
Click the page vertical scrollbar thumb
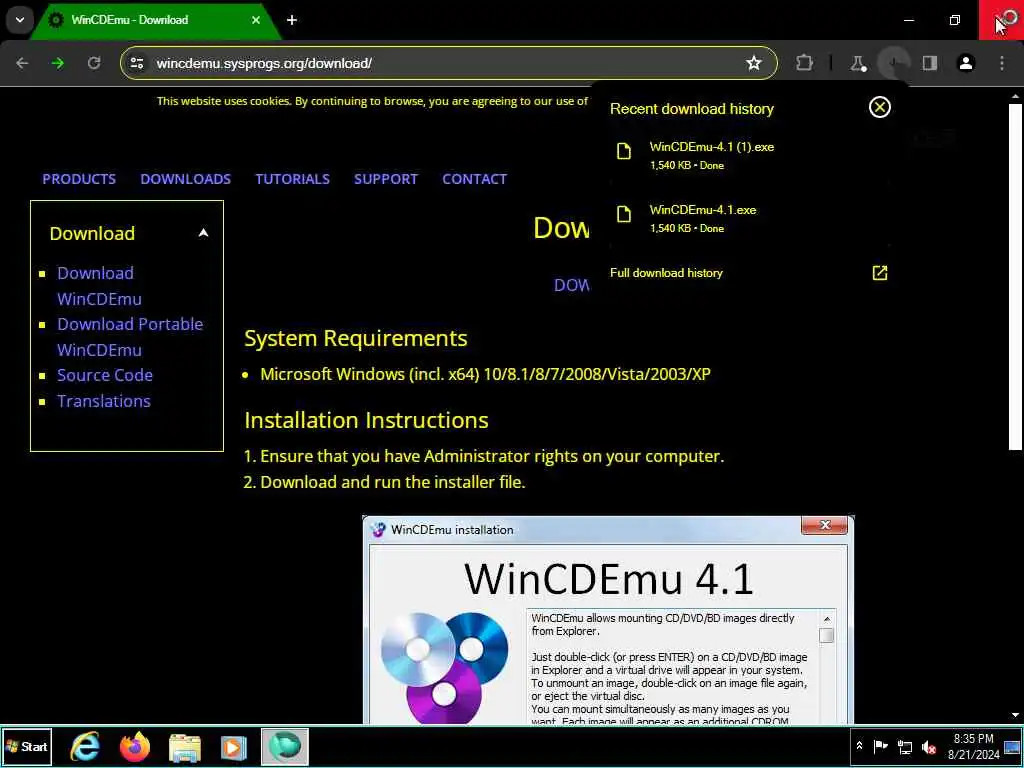click(1015, 276)
